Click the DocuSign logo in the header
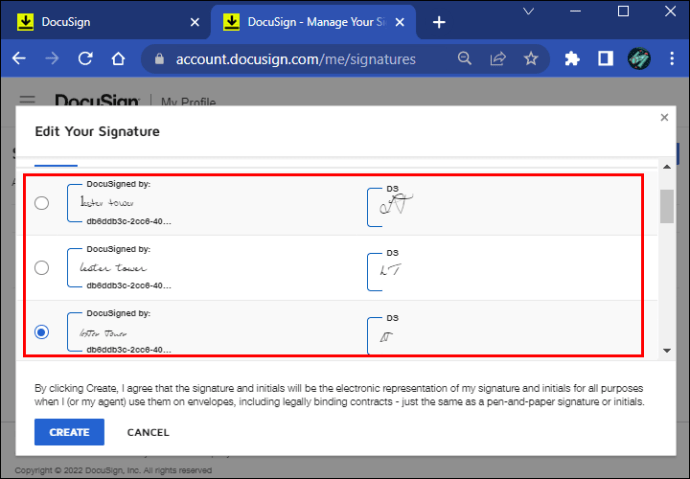Viewport: 690px width, 479px height. (x=97, y=100)
